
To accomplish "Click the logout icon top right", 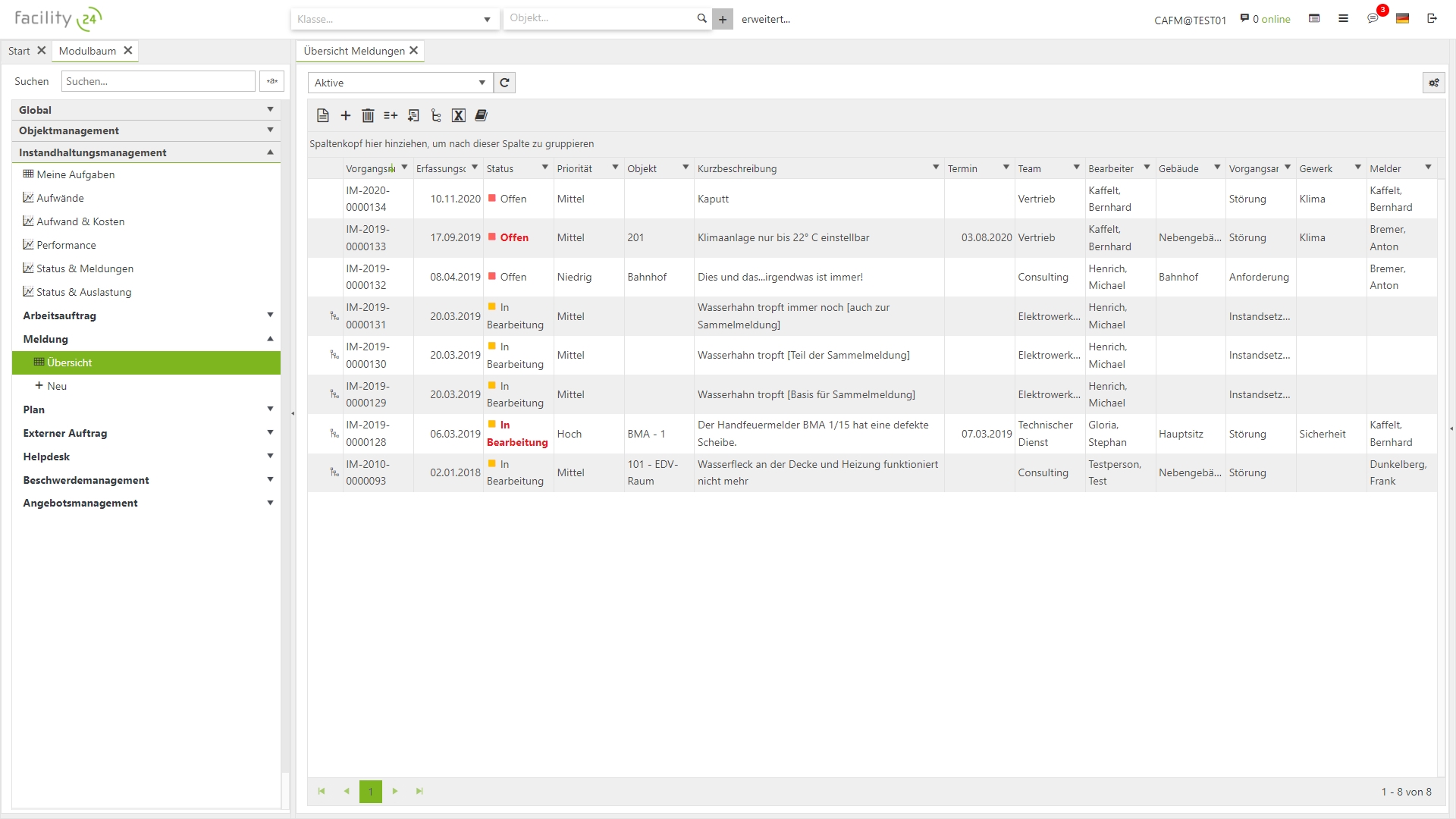I will 1432,18.
